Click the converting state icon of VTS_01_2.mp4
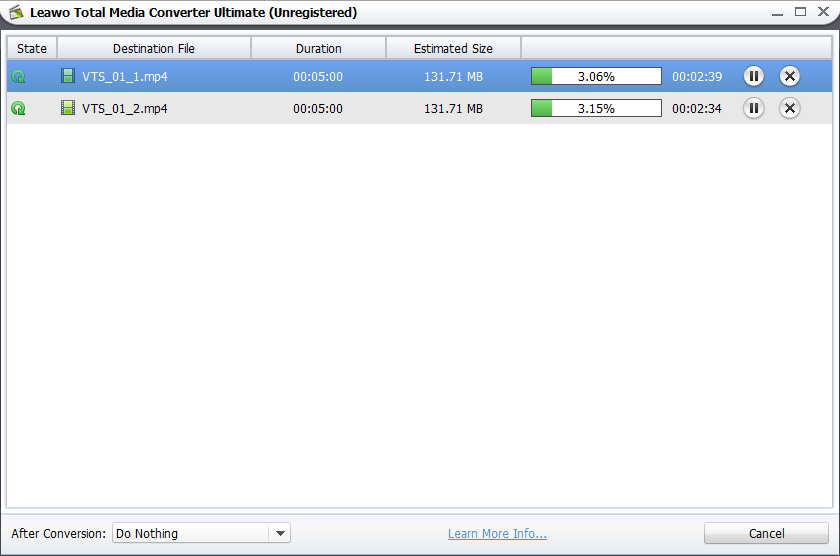This screenshot has height=556, width=840. point(18,108)
